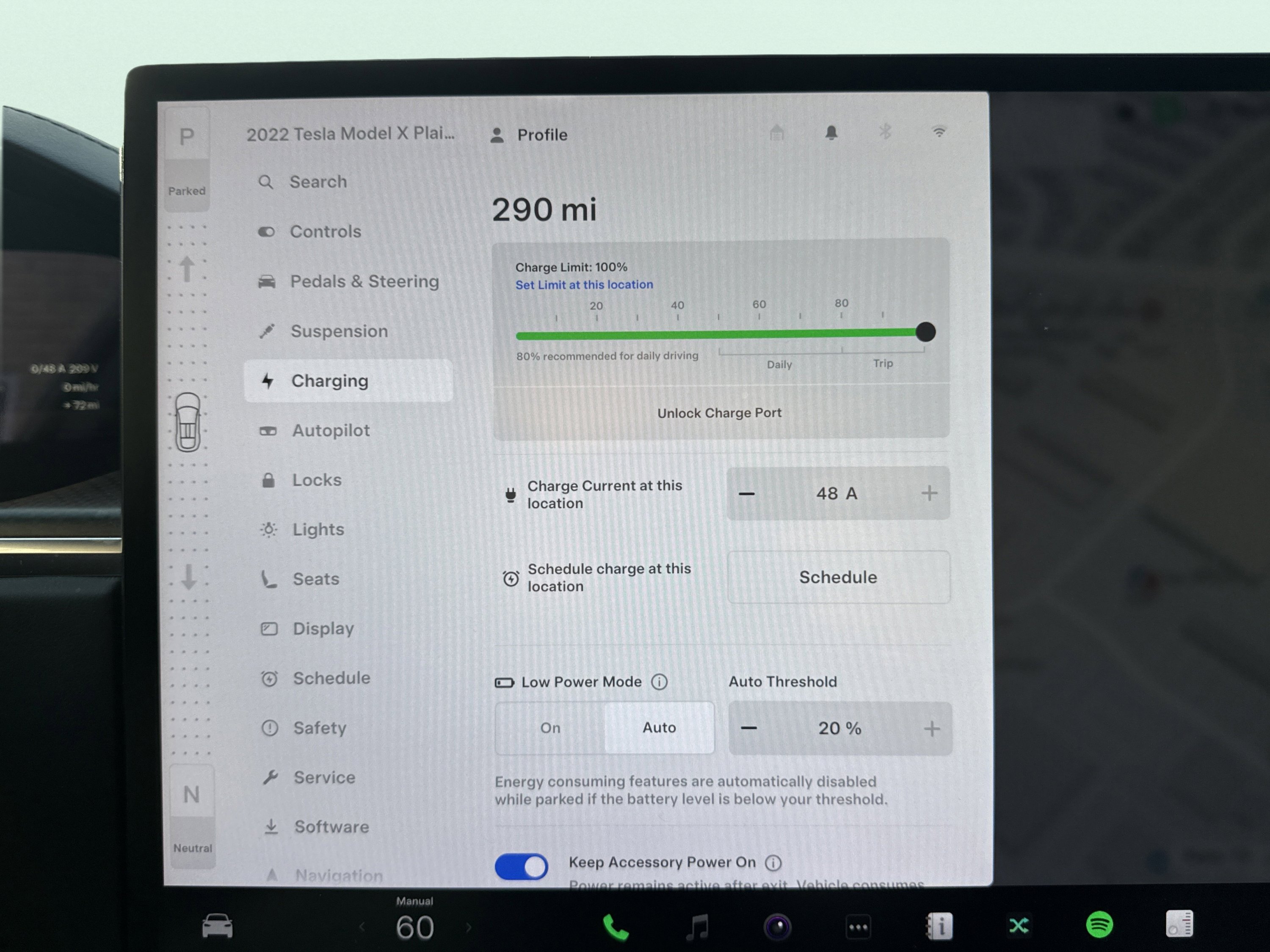Tap the Profile icon
Screen dimensions: 1270x952
[x=497, y=135]
